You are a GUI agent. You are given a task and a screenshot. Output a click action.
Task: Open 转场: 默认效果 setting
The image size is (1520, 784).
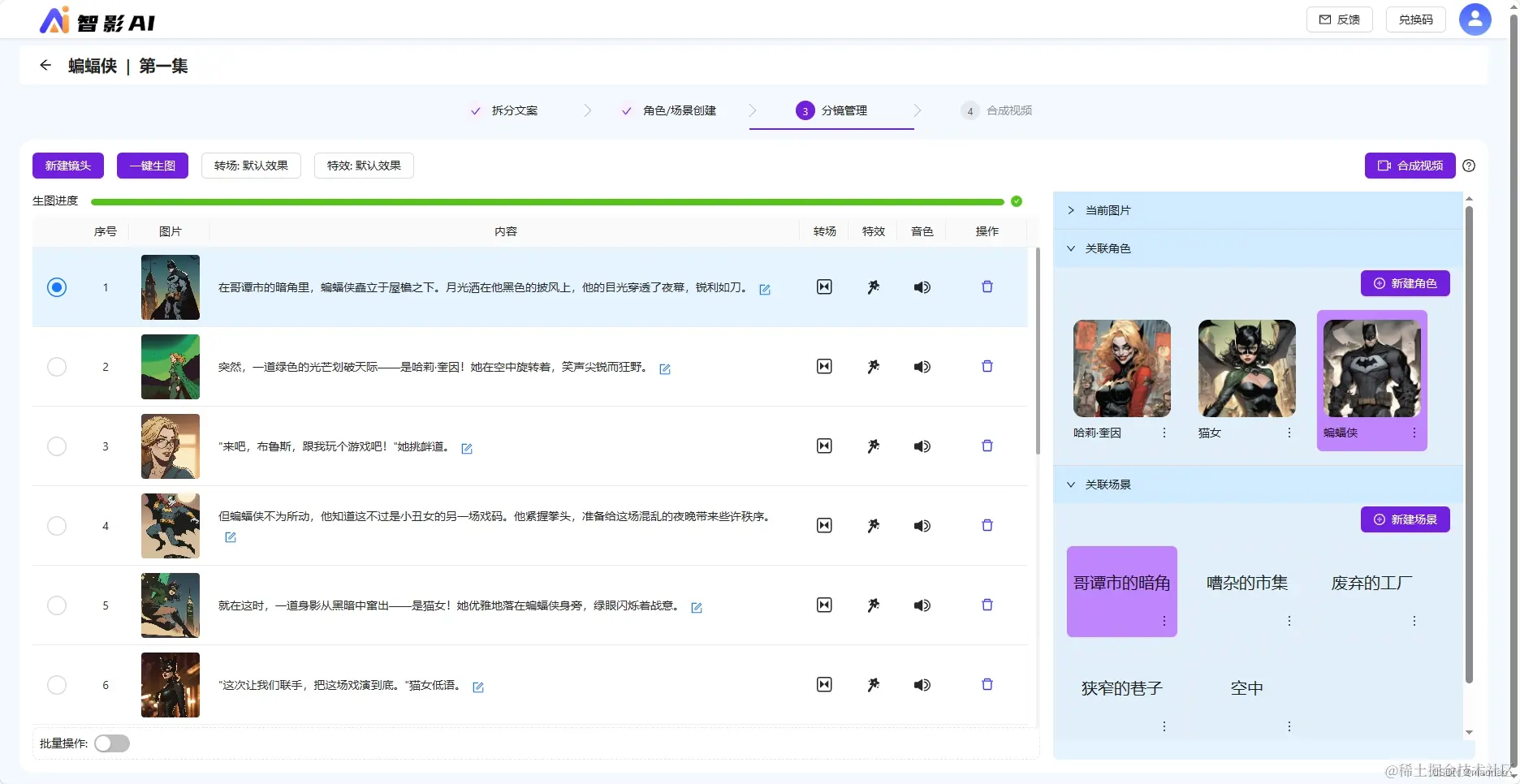click(x=251, y=166)
